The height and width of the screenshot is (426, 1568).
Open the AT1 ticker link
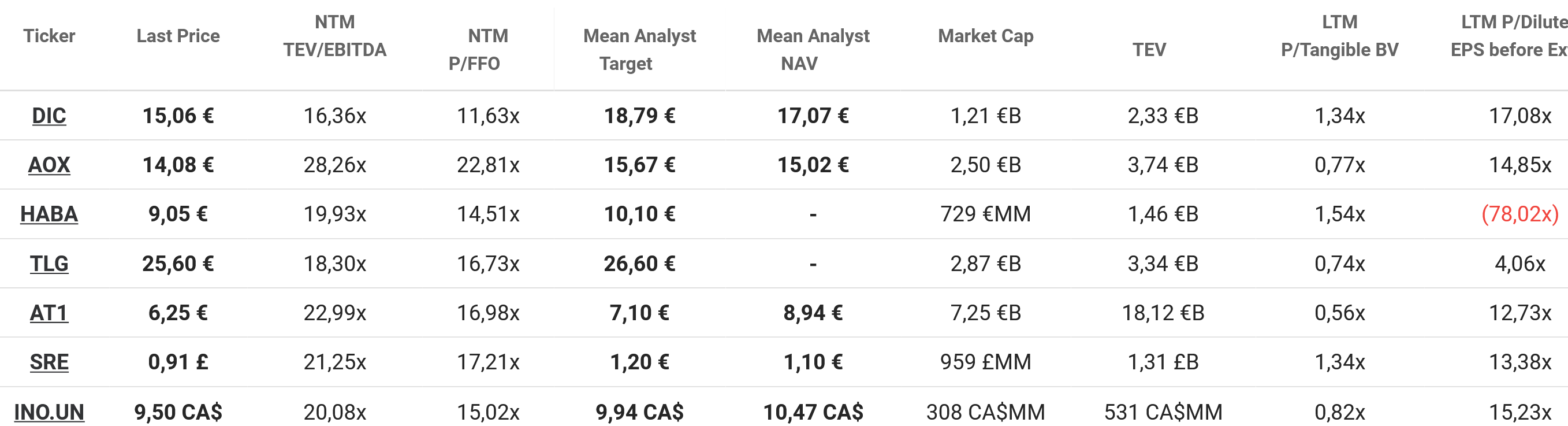tap(49, 313)
